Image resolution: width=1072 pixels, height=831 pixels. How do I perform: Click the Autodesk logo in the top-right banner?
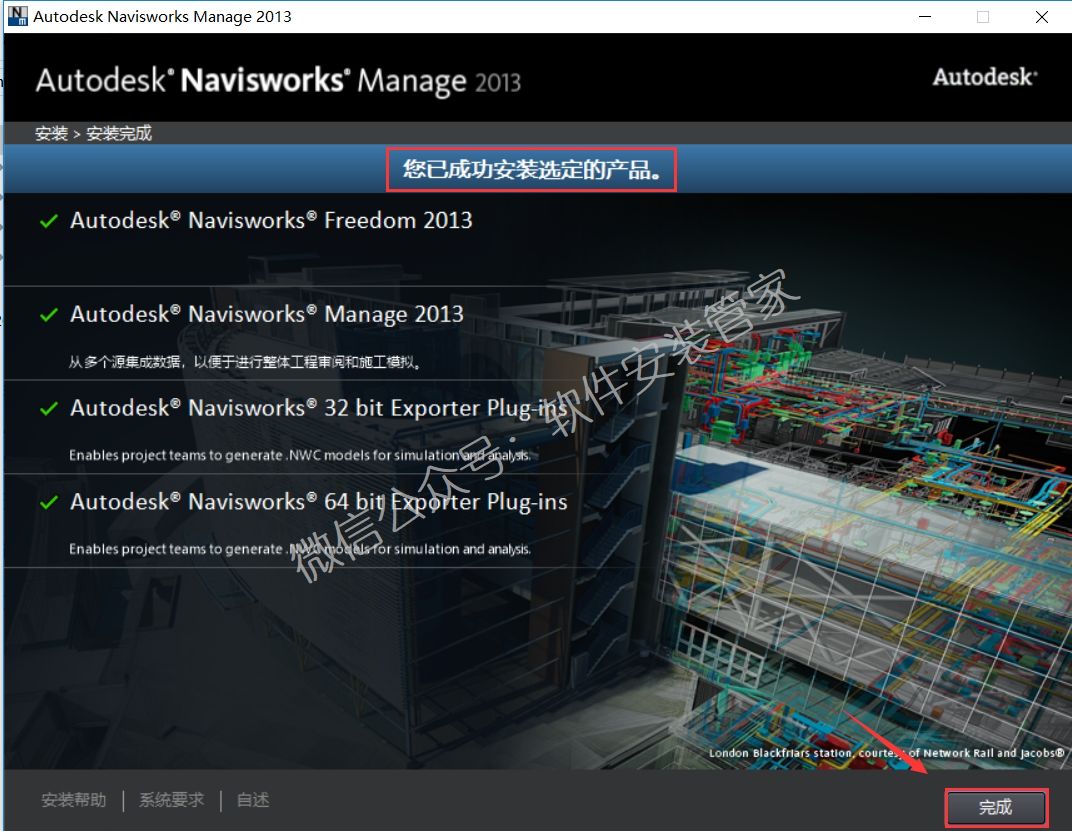[984, 78]
